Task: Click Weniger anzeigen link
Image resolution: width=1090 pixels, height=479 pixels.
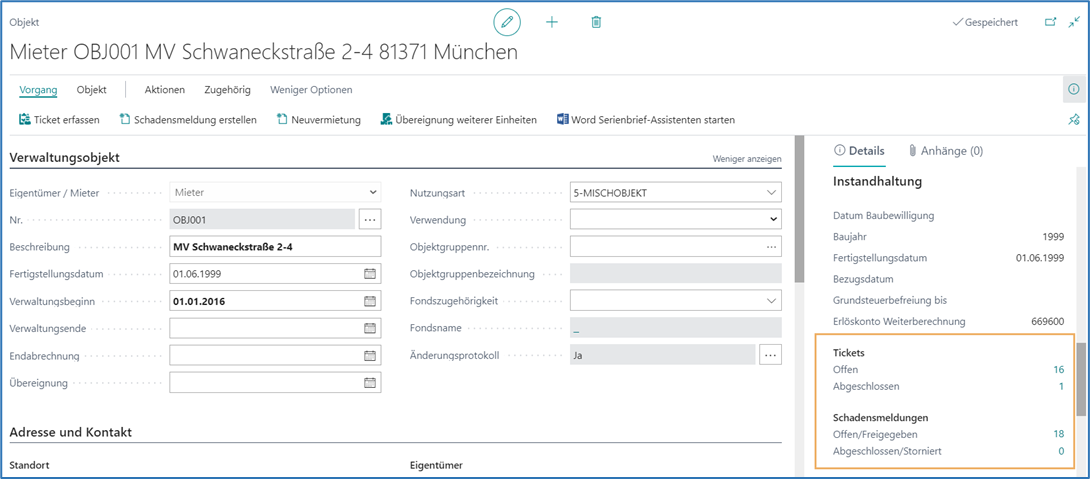Action: point(746,159)
